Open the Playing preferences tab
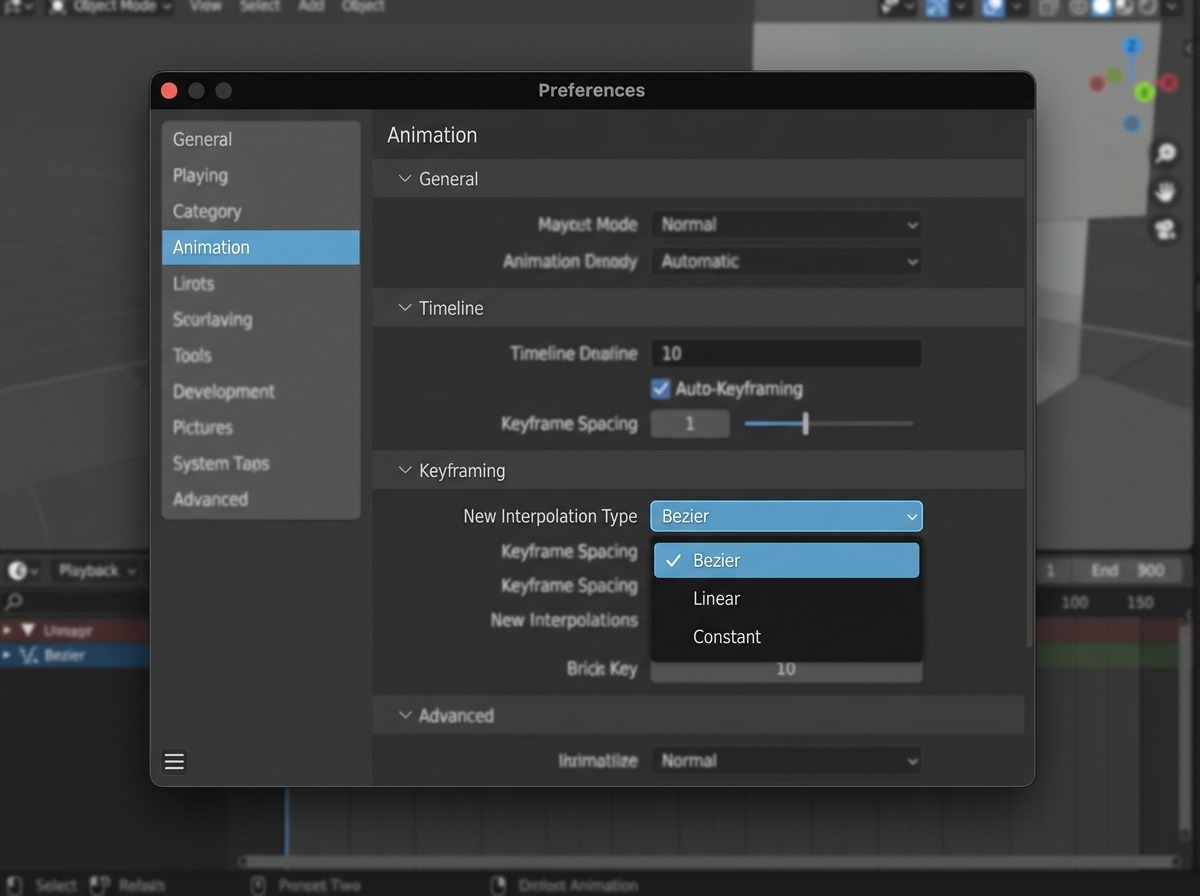The image size is (1200, 896). [x=260, y=175]
